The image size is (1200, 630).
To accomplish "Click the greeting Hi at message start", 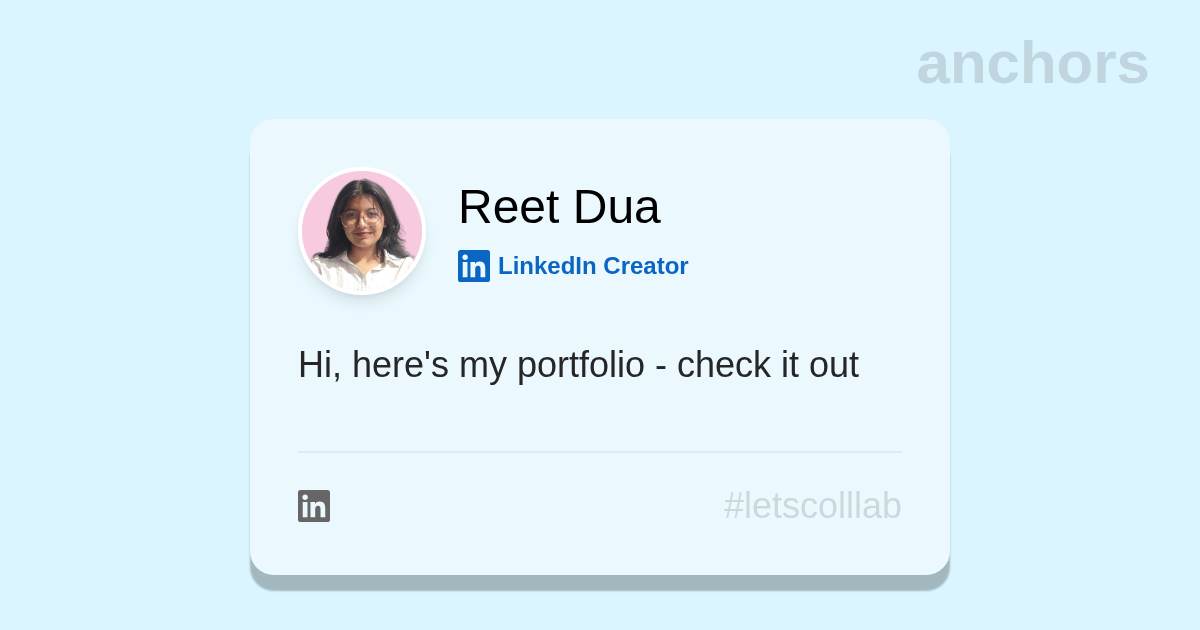I will 319,365.
